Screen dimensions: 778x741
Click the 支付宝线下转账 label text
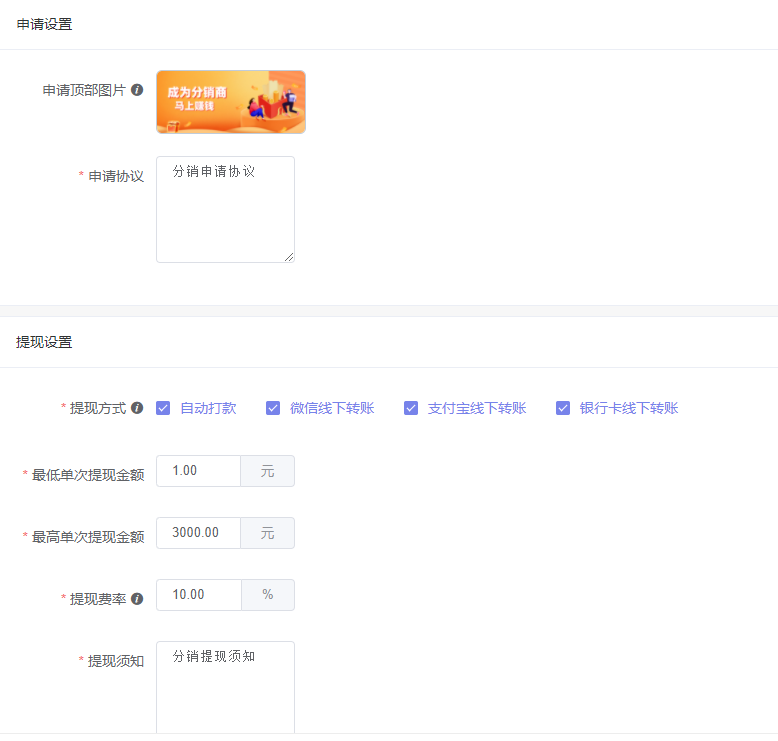[477, 408]
